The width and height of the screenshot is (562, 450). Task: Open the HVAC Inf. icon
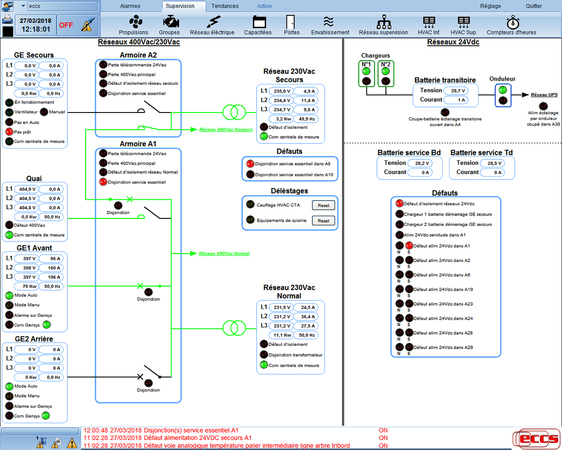tap(429, 22)
